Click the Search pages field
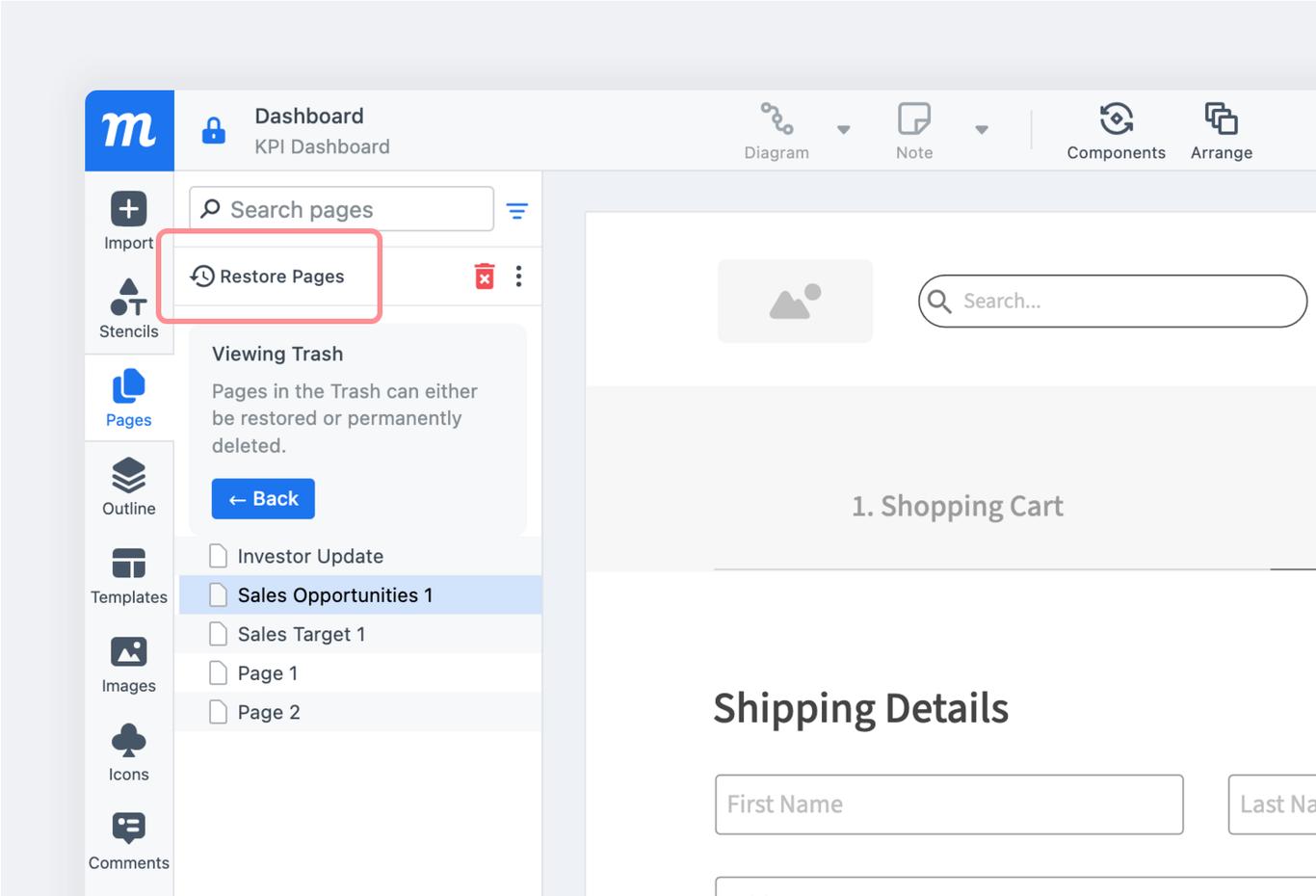This screenshot has height=896, width=1316. point(342,209)
